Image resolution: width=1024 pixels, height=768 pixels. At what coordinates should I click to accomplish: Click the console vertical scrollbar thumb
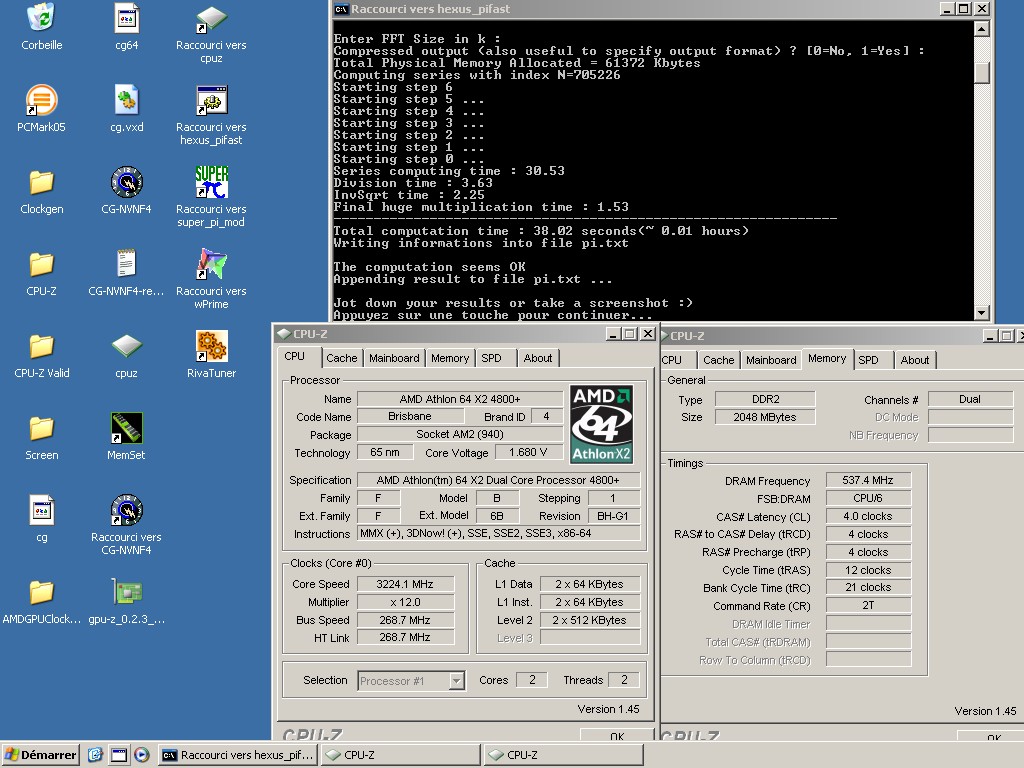[x=981, y=72]
